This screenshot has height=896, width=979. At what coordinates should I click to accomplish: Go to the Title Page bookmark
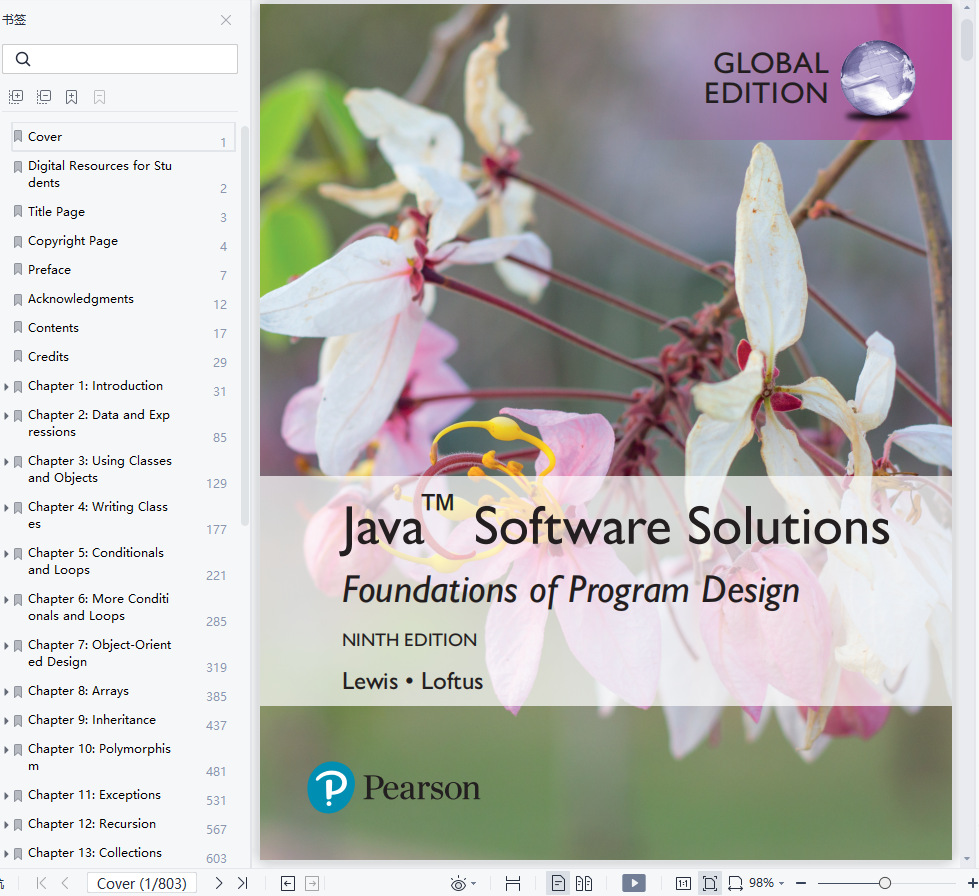123,212
